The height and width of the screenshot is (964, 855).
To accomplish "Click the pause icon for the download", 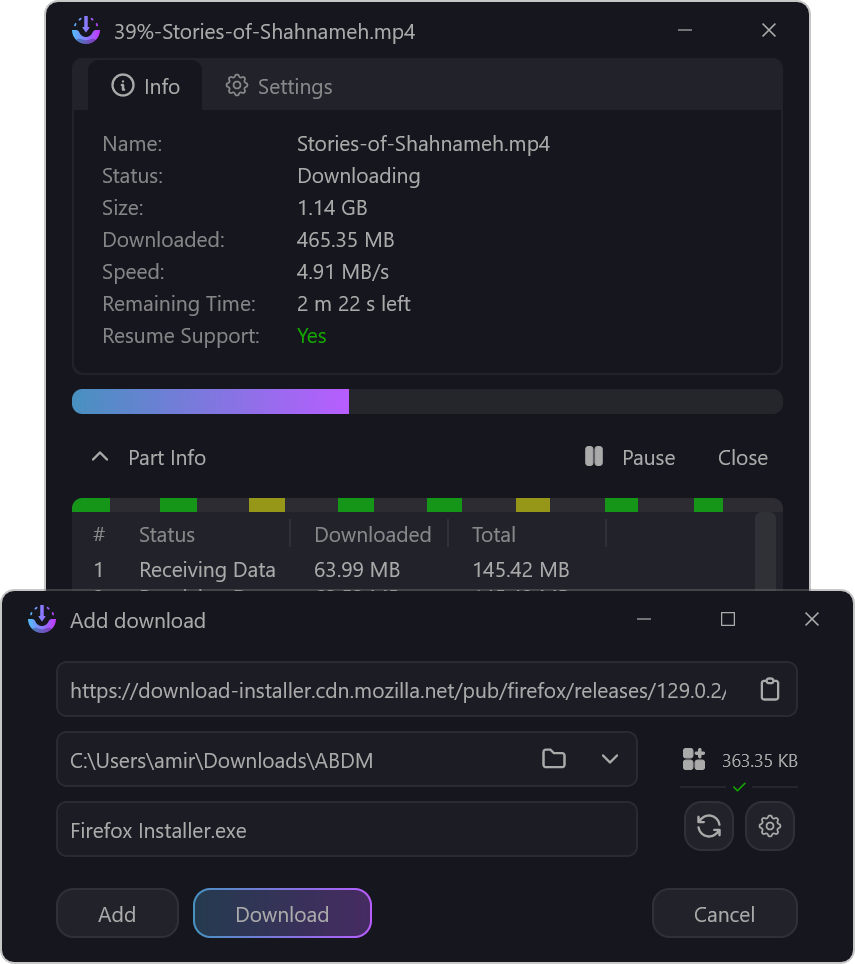I will [594, 457].
